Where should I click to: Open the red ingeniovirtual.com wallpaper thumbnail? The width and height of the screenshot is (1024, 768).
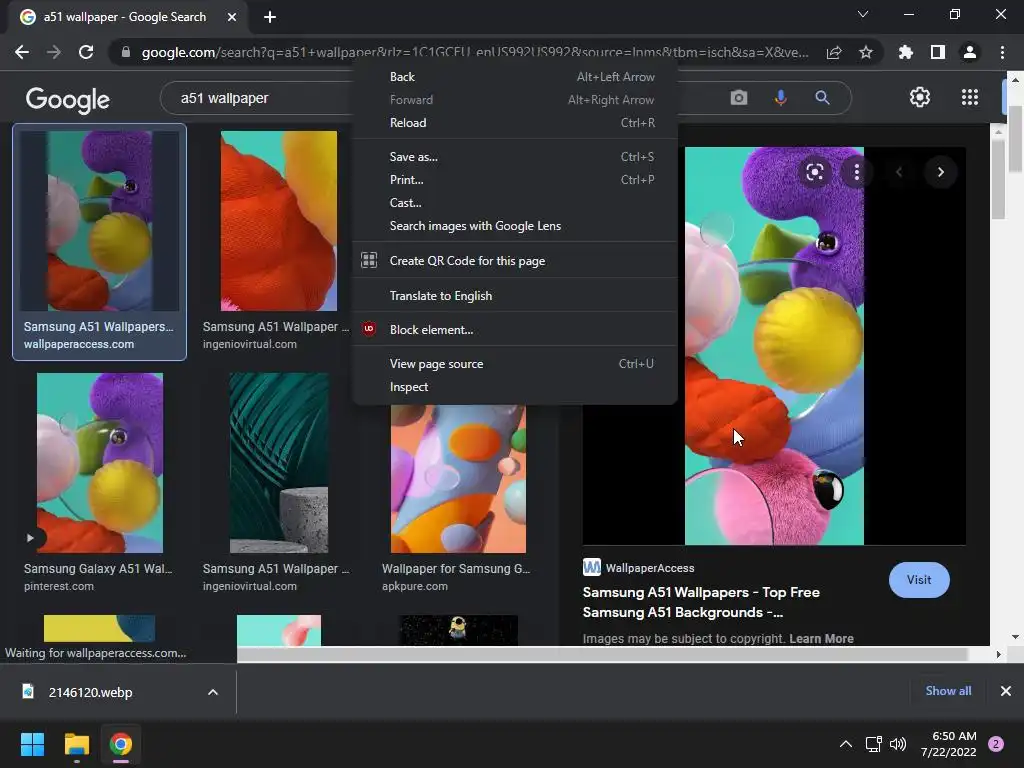[x=279, y=221]
